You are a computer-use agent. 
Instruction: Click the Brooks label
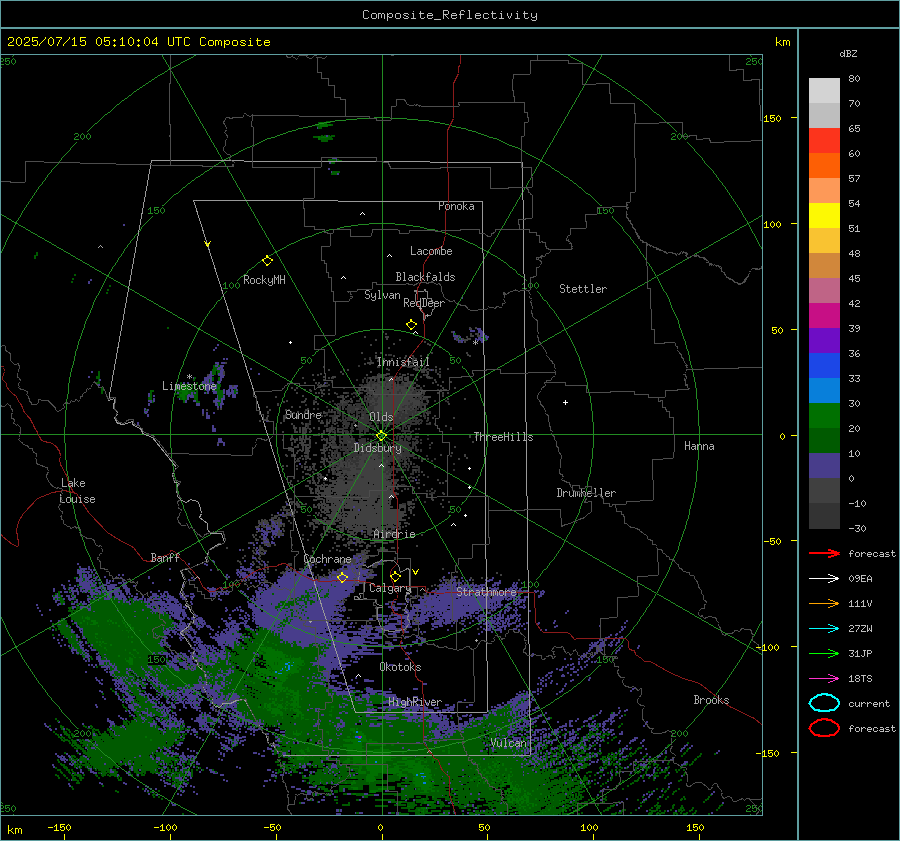(x=711, y=700)
